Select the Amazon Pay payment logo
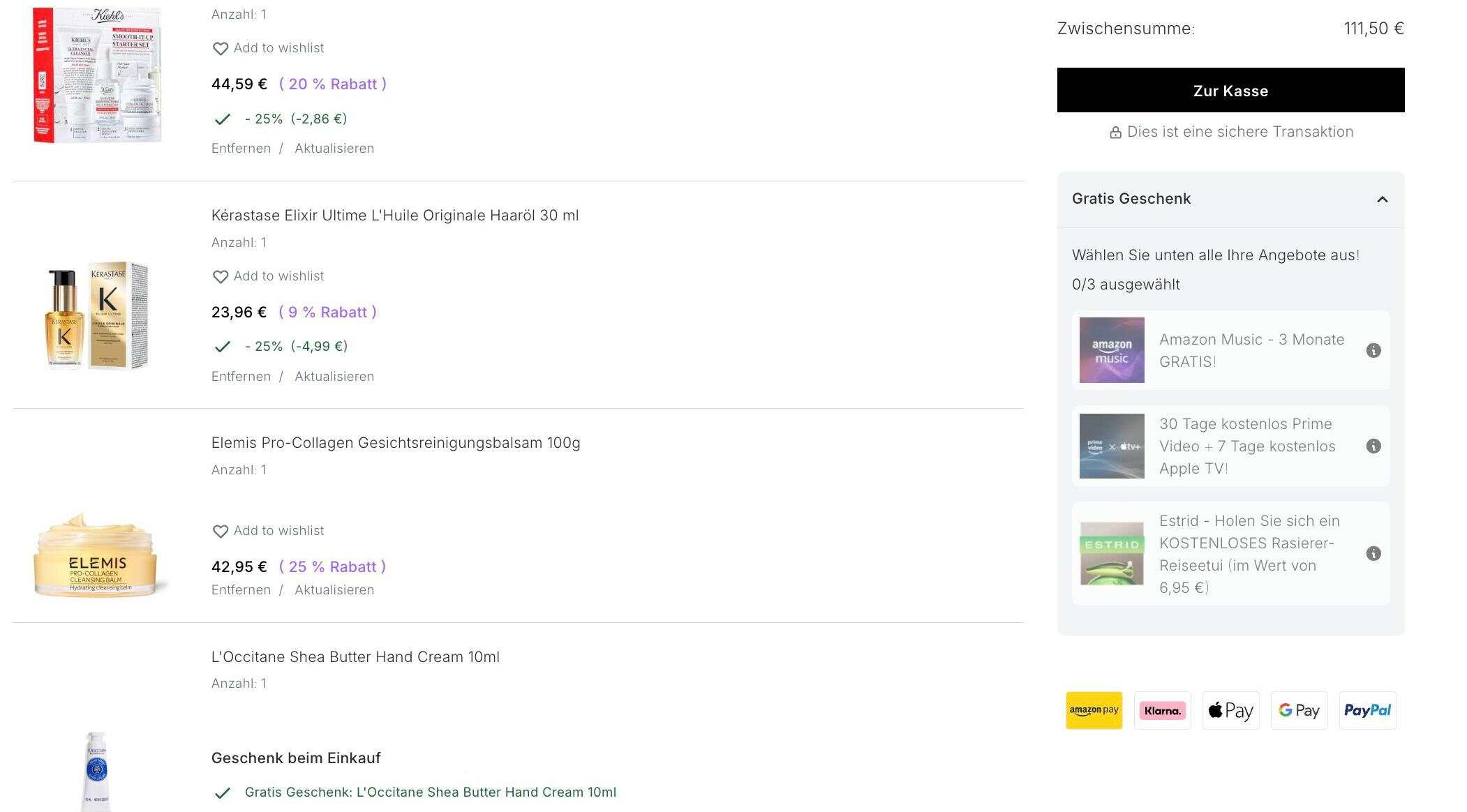1467x812 pixels. pyautogui.click(x=1094, y=710)
